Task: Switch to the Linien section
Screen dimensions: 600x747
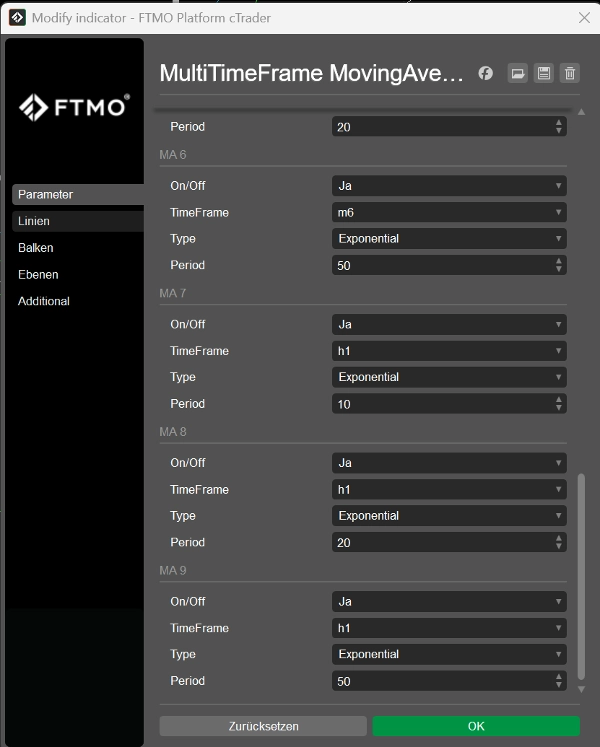Action: click(78, 221)
